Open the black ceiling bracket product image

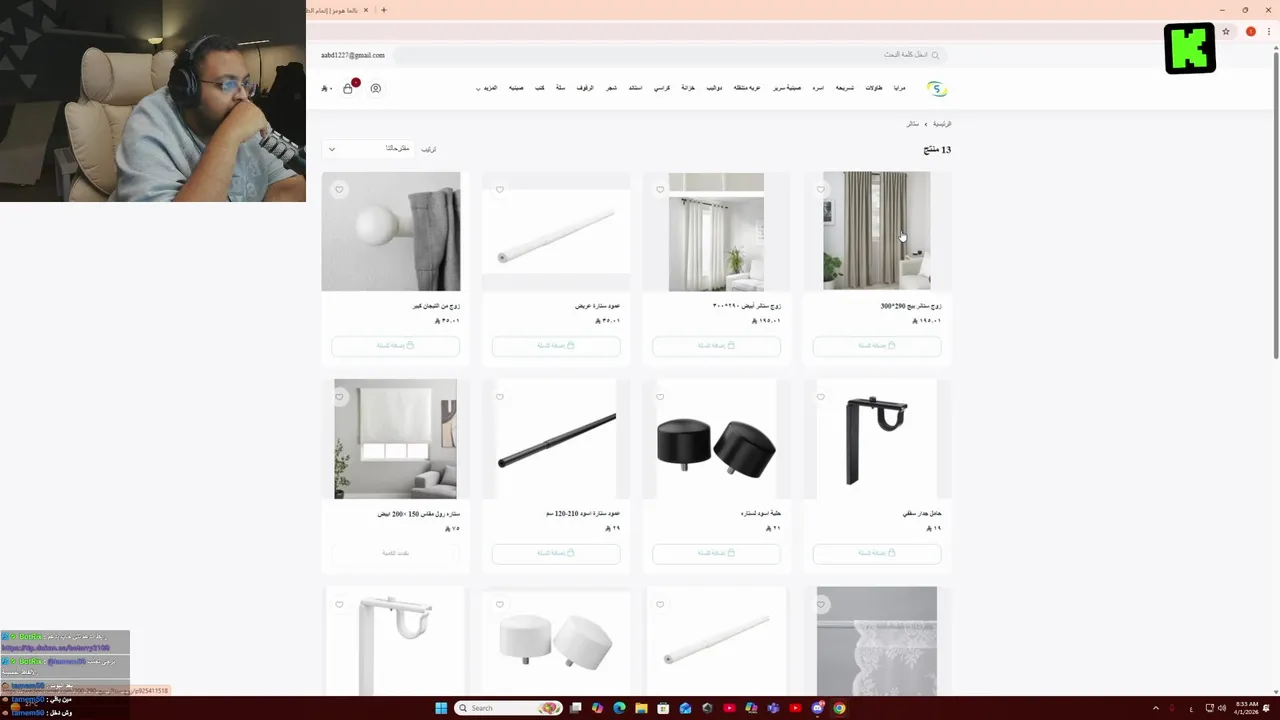click(877, 439)
